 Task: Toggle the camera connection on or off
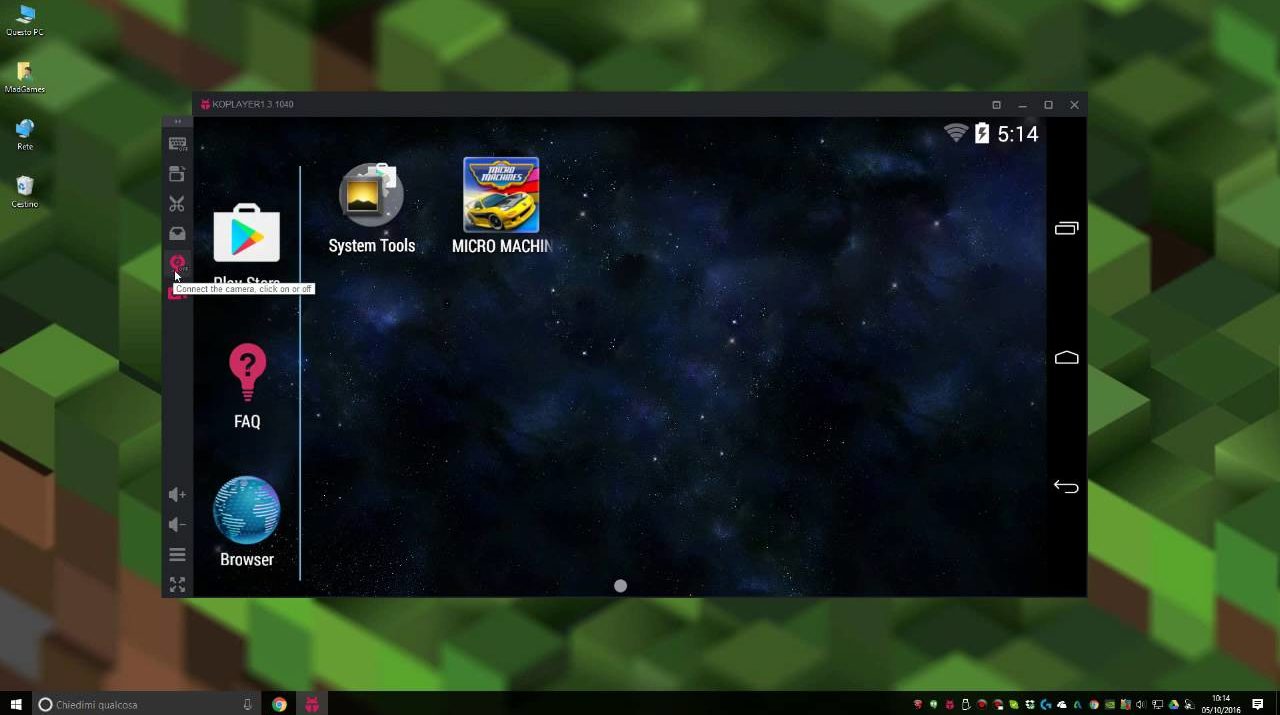coord(177,263)
